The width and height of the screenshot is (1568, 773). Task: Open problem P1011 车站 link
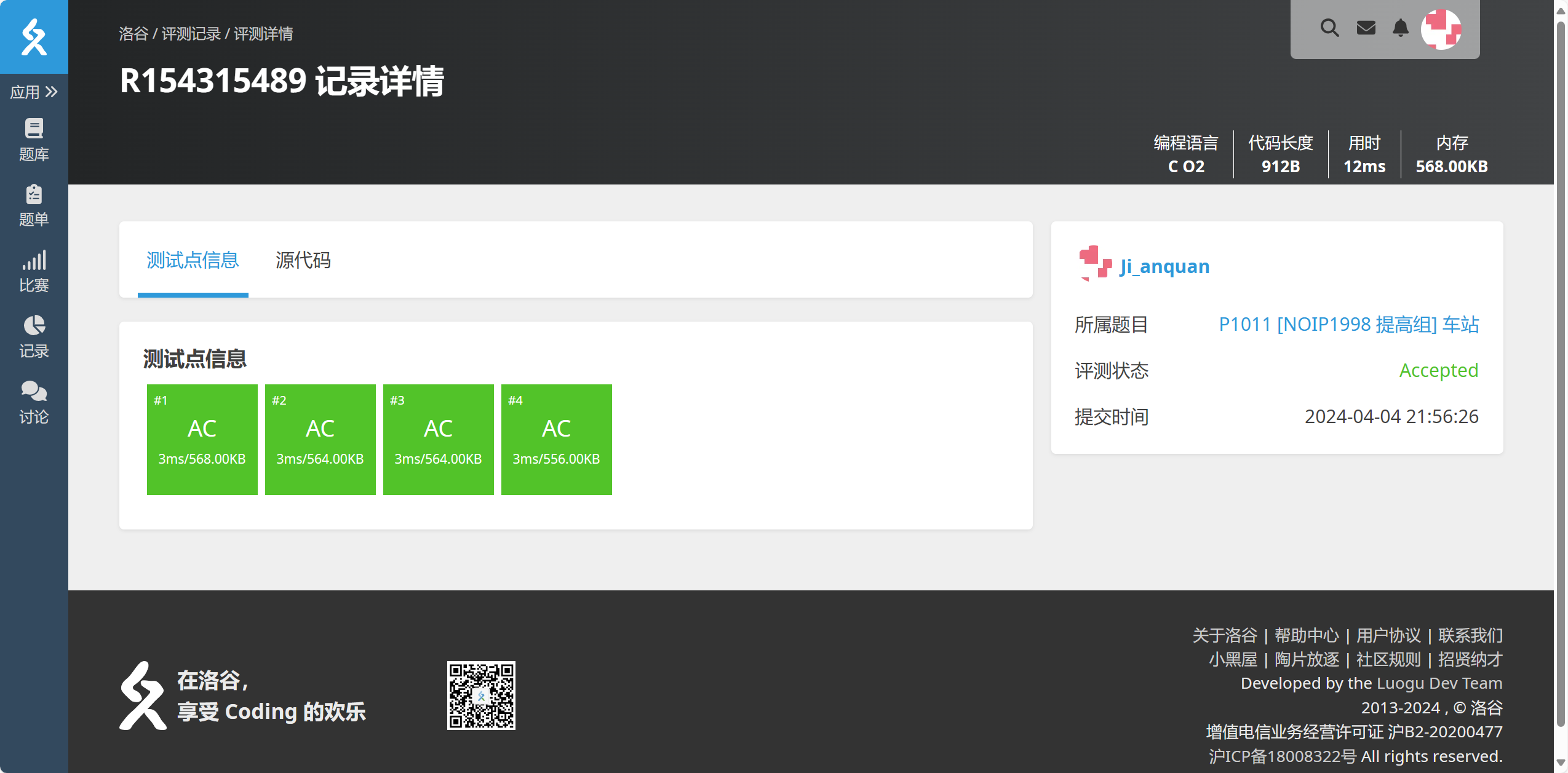[1348, 324]
